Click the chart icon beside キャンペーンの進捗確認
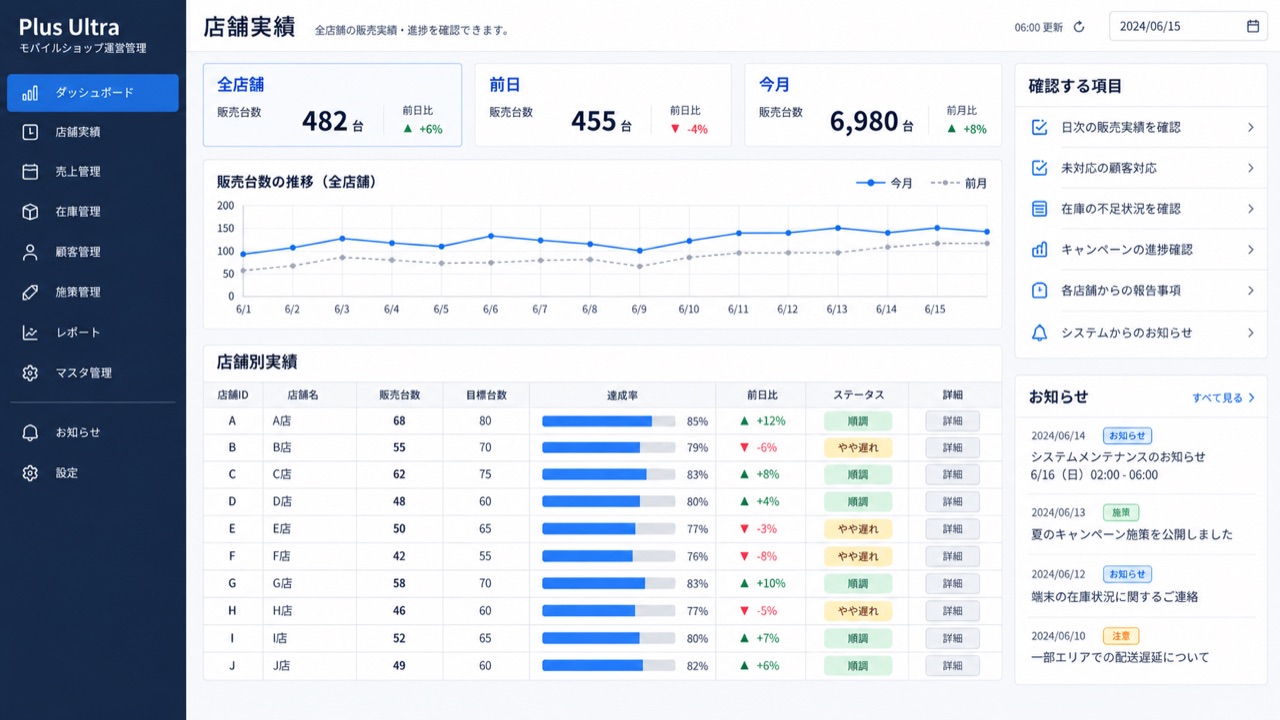The width and height of the screenshot is (1280, 720). pos(1040,249)
